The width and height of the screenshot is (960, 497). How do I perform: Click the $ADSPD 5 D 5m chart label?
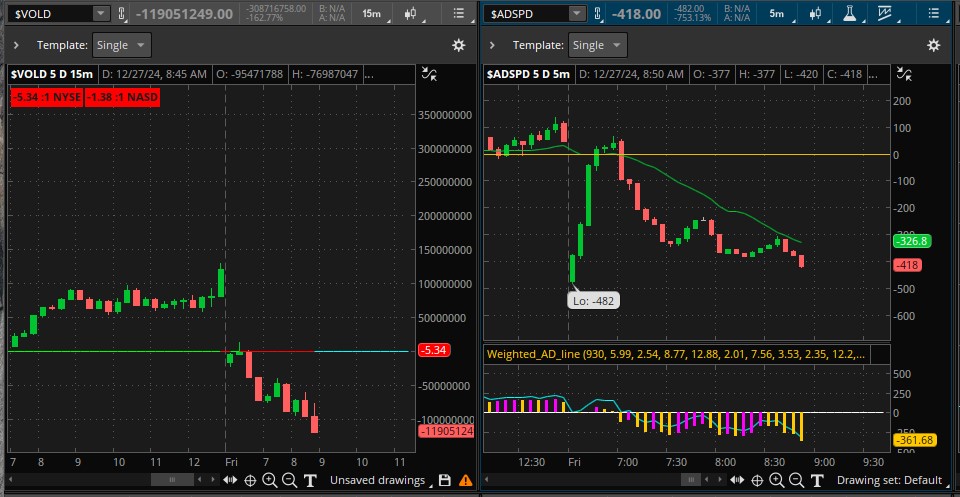[528, 75]
